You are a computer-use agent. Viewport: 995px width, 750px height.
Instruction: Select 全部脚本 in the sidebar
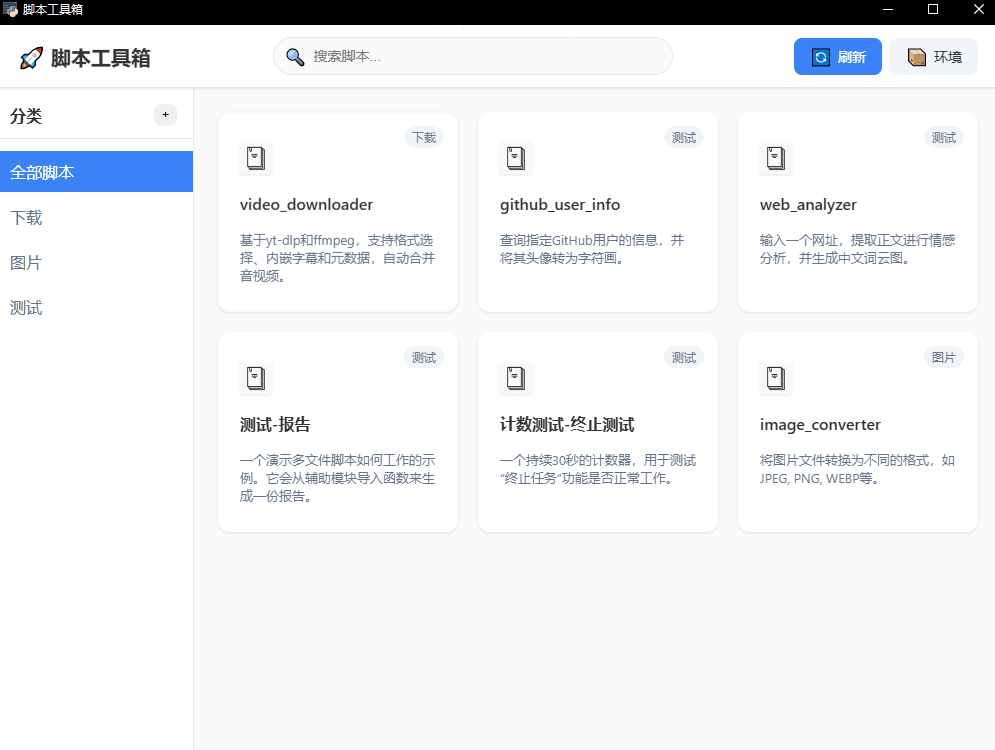coord(96,171)
